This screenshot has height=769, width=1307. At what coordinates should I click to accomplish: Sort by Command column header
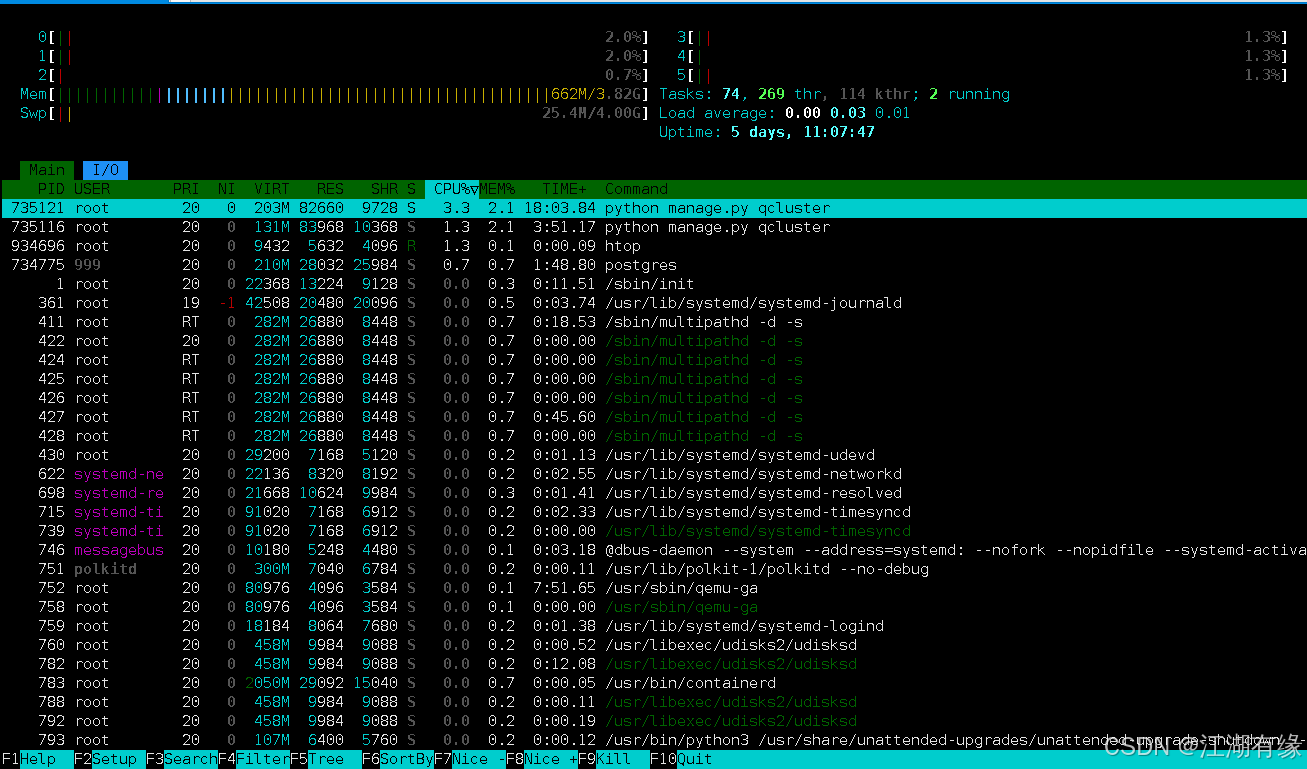pyautogui.click(x=636, y=189)
